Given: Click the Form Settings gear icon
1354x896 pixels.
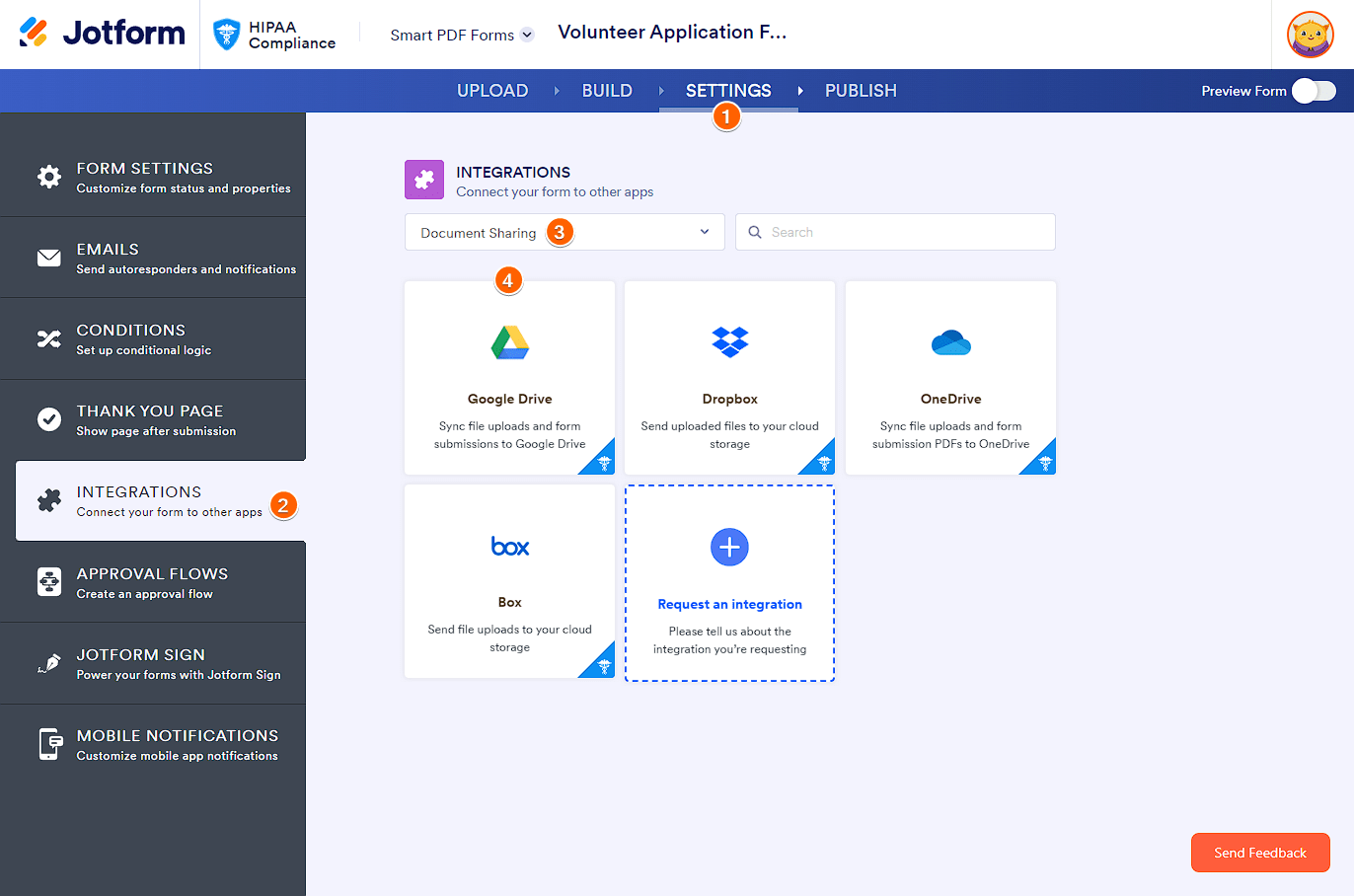Looking at the screenshot, I should 49,177.
